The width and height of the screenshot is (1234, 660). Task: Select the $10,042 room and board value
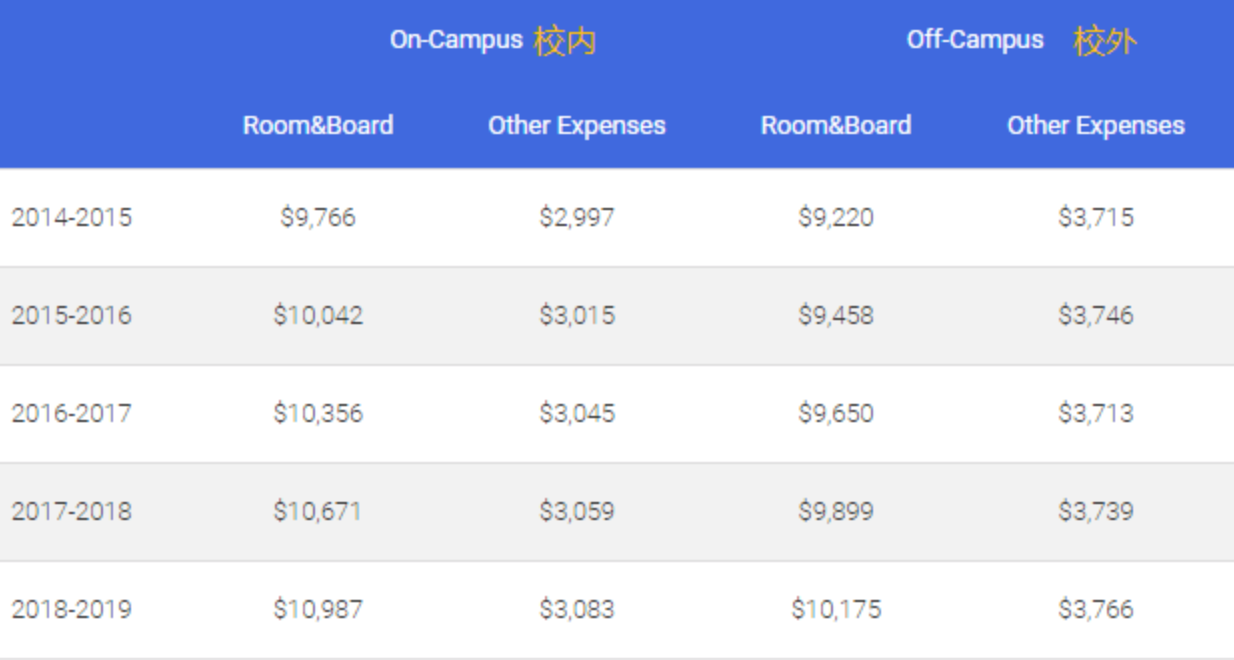pos(318,316)
